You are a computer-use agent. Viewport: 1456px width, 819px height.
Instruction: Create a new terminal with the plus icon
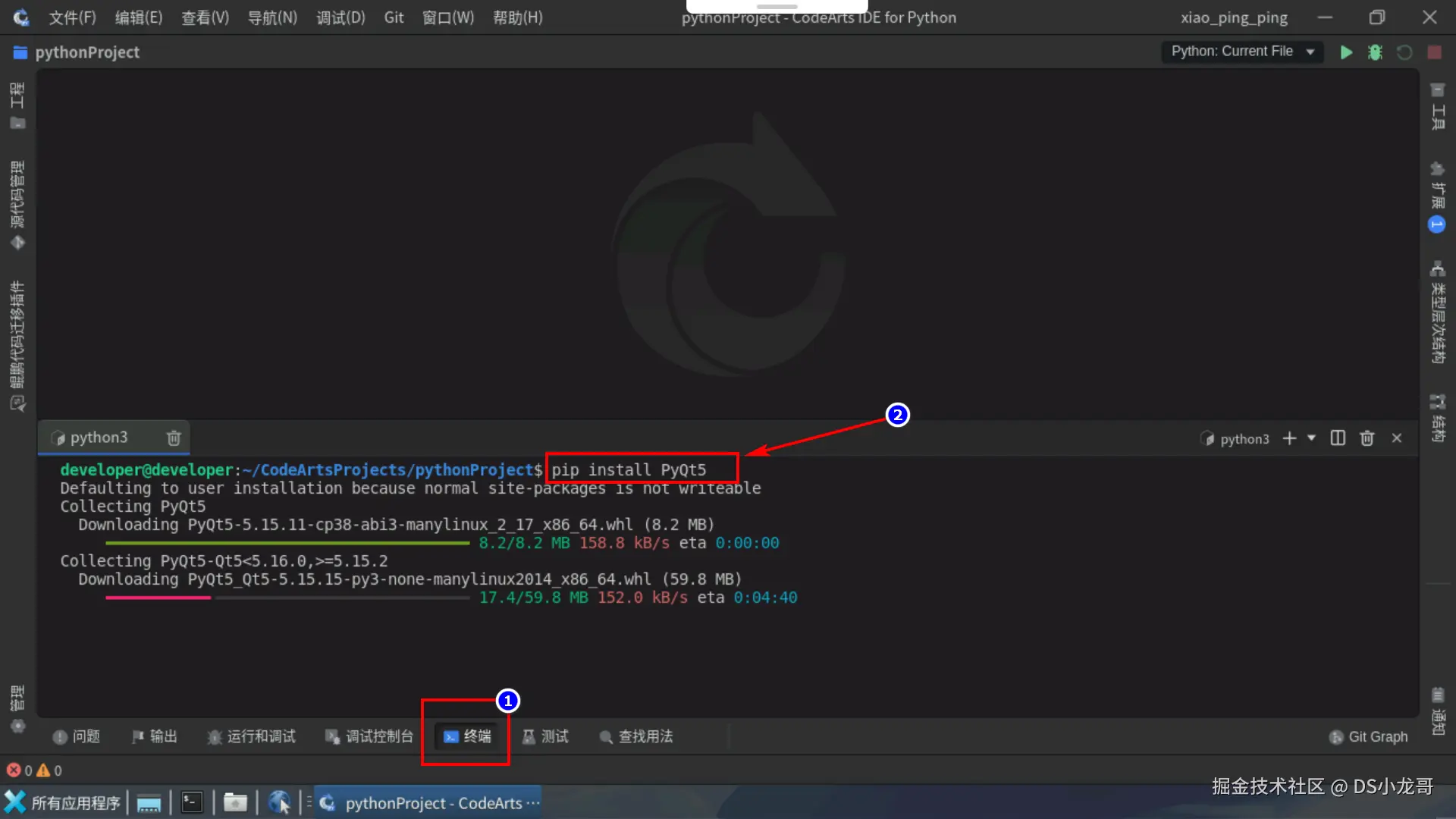coord(1291,438)
